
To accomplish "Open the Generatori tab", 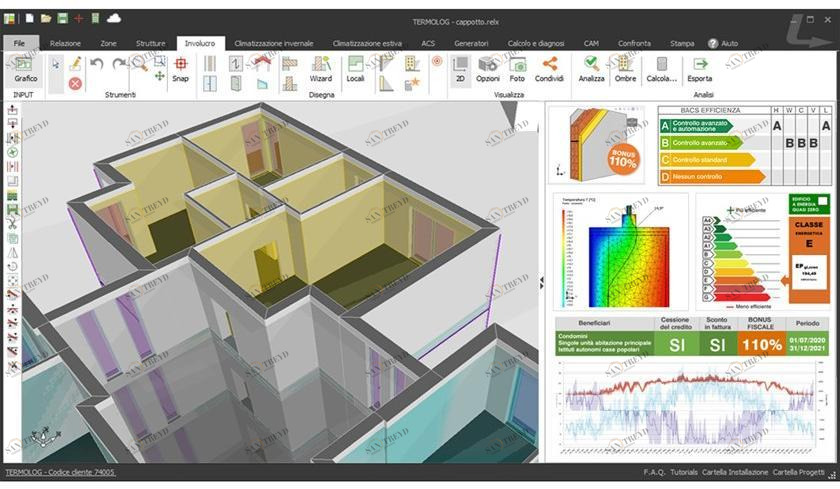I will (x=471, y=43).
